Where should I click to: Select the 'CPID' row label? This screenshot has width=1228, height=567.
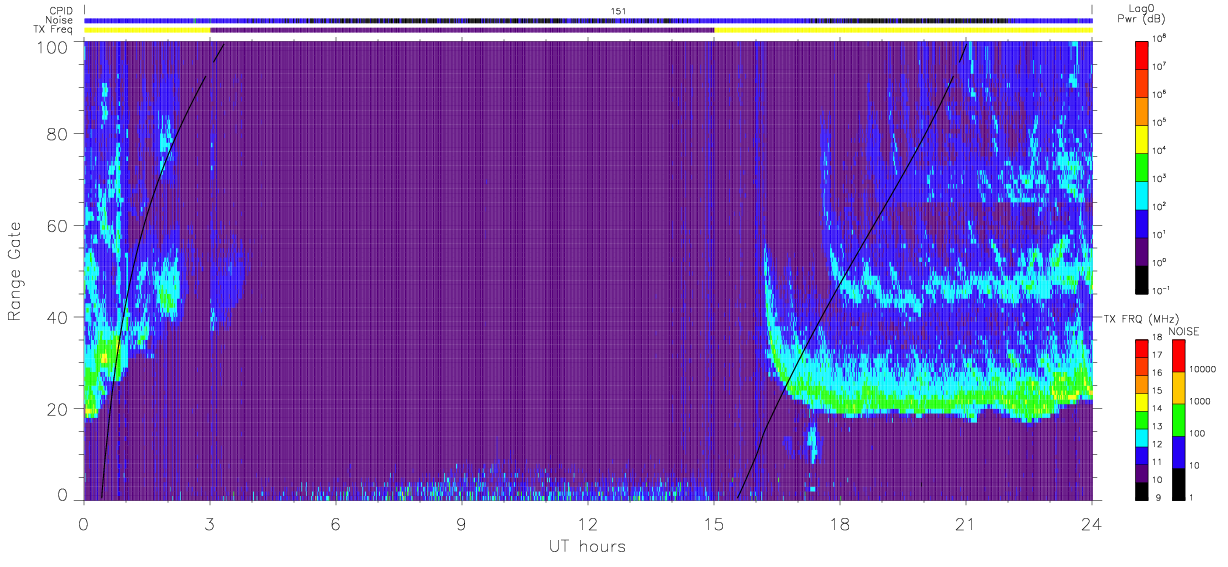pos(62,9)
